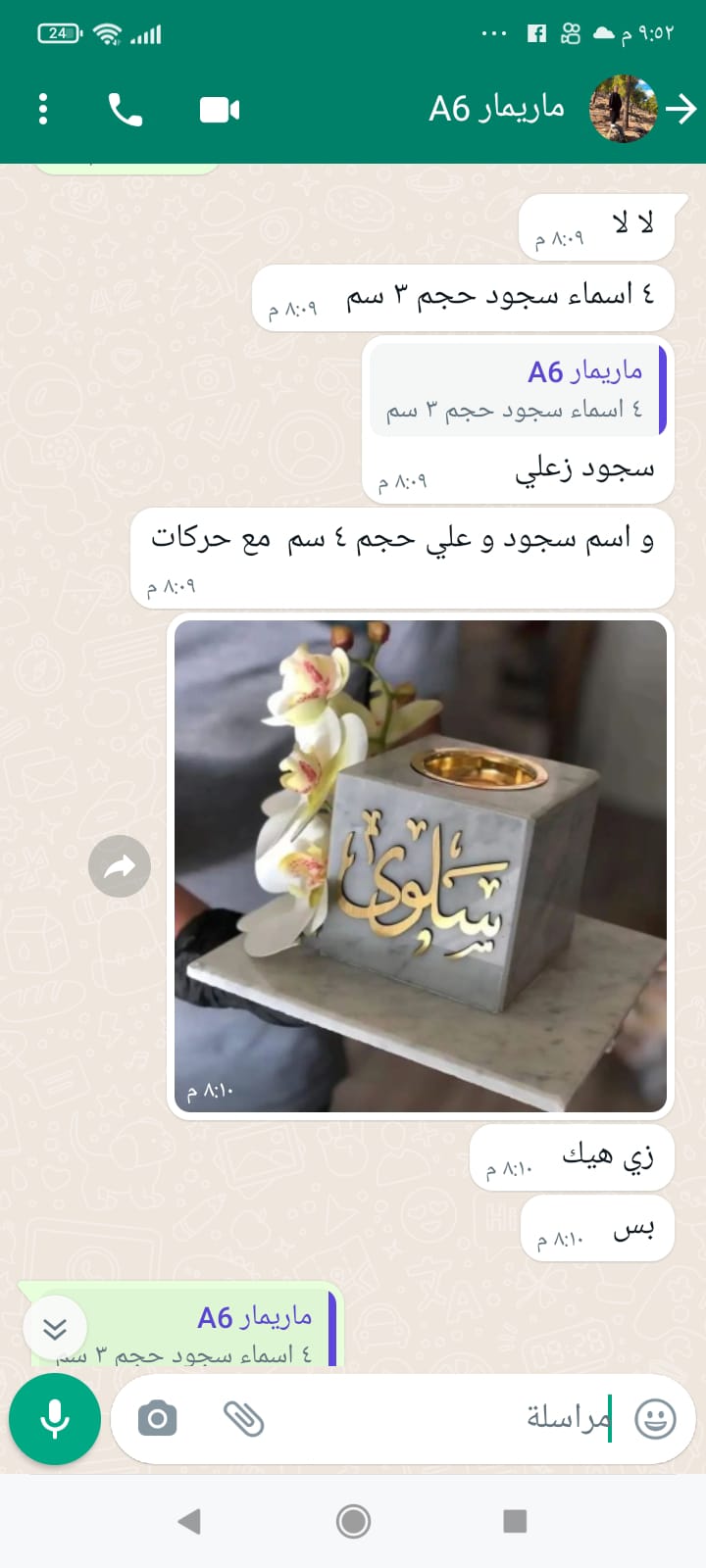Tap the Android home circle button
Screen dimensions: 706x1568
click(353, 1521)
